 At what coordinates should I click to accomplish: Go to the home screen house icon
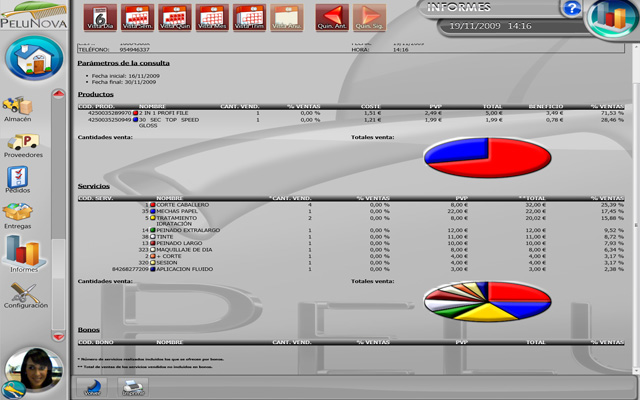[x=34, y=58]
